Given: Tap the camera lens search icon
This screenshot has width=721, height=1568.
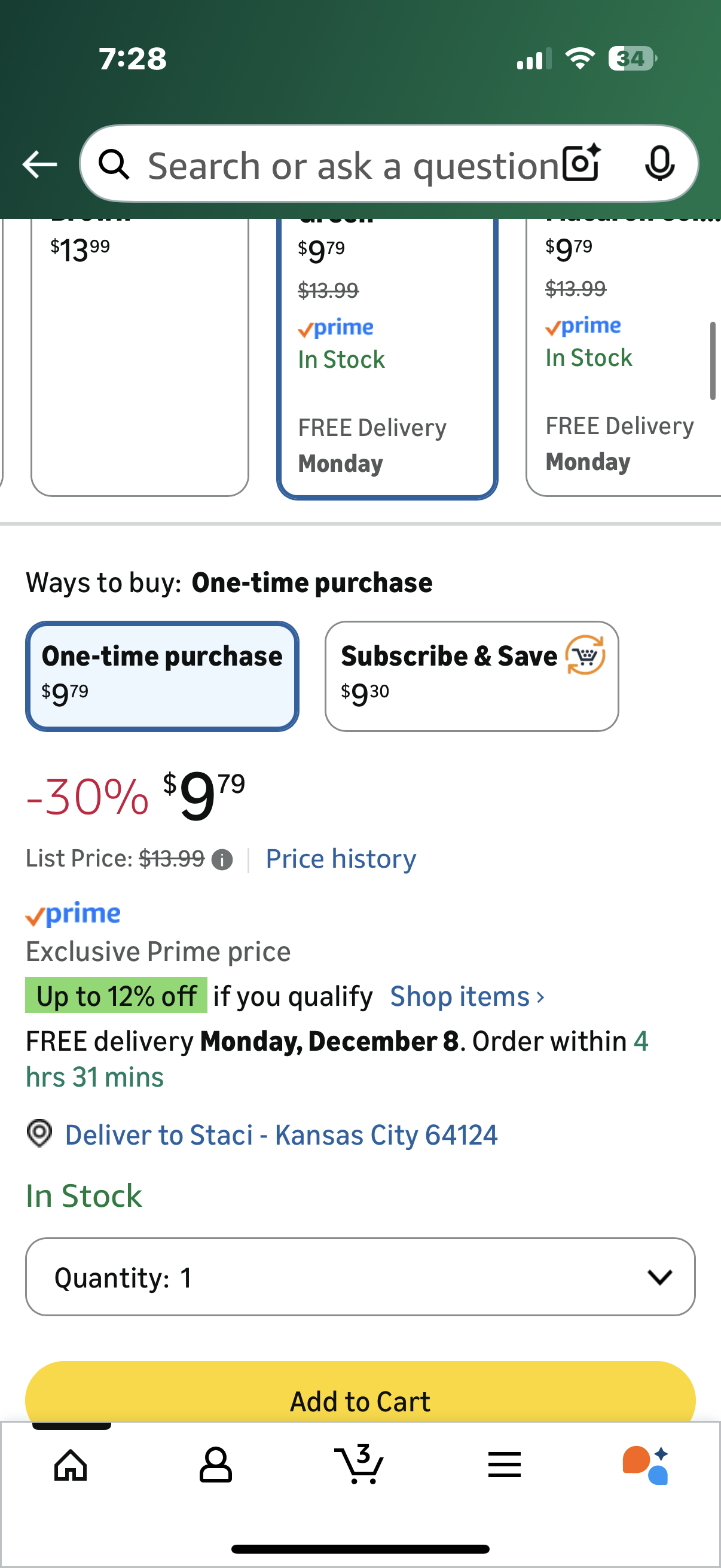Looking at the screenshot, I should [x=581, y=164].
